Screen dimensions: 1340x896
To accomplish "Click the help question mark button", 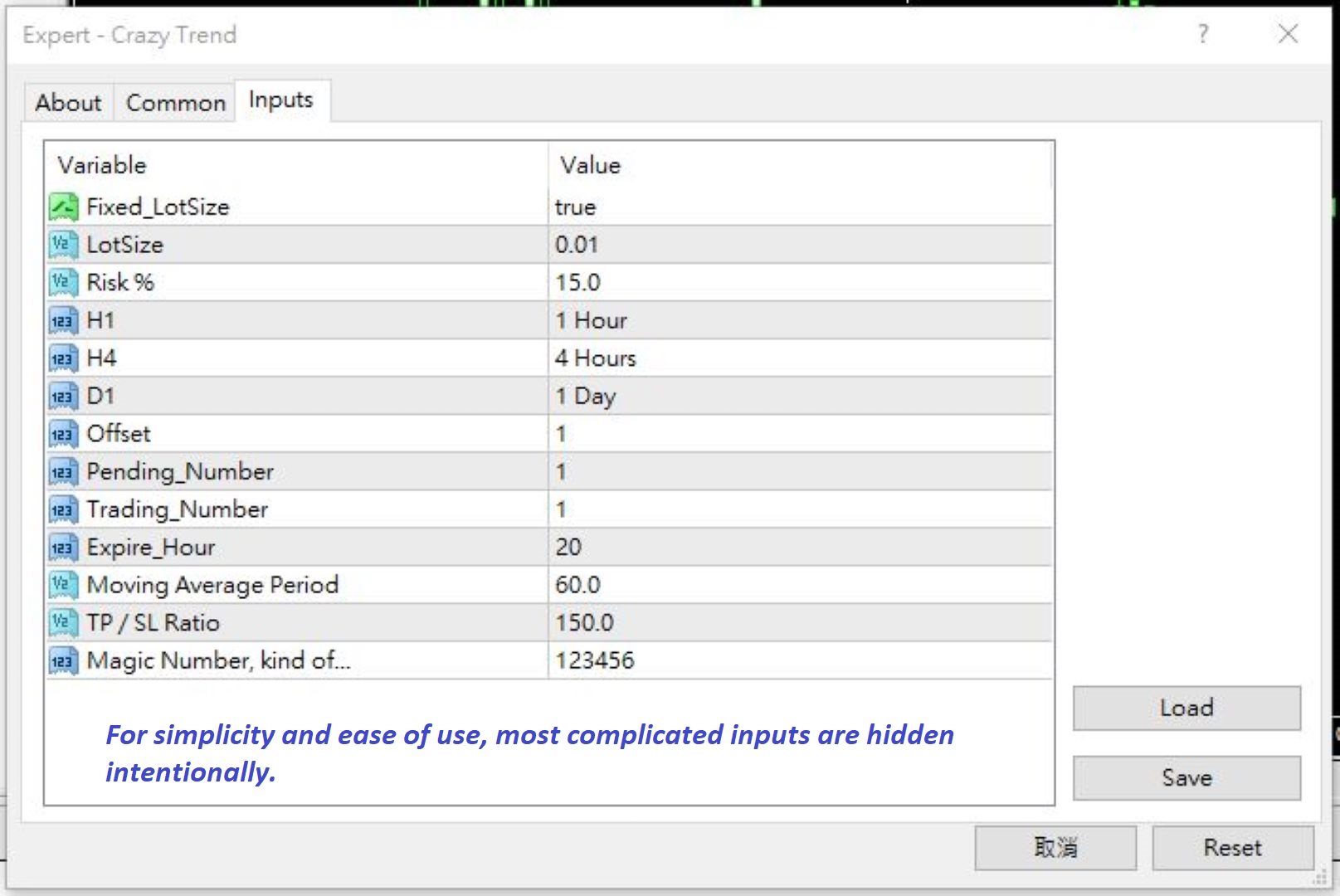I will pos(1203,34).
